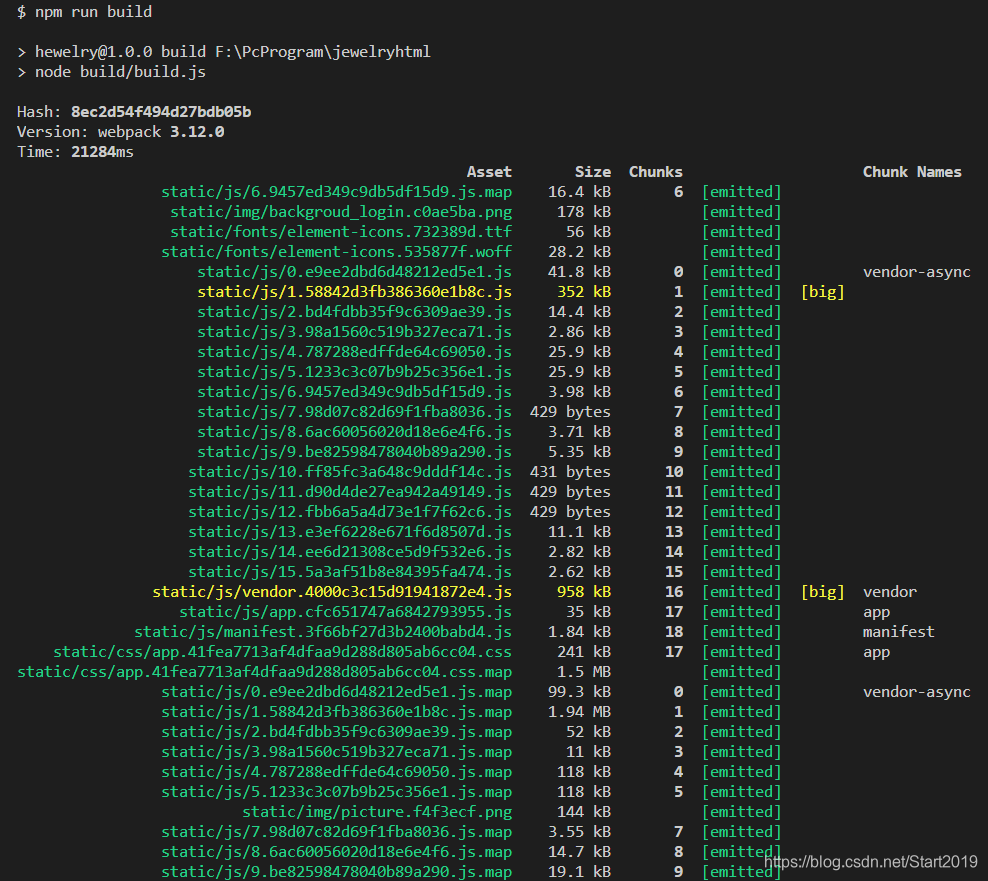Click the 'node build/build.js' line
The height and width of the screenshot is (881, 988).
(x=112, y=72)
